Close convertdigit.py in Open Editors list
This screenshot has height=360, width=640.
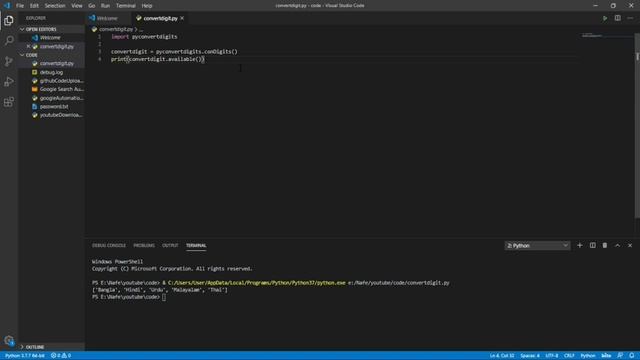[x=28, y=47]
